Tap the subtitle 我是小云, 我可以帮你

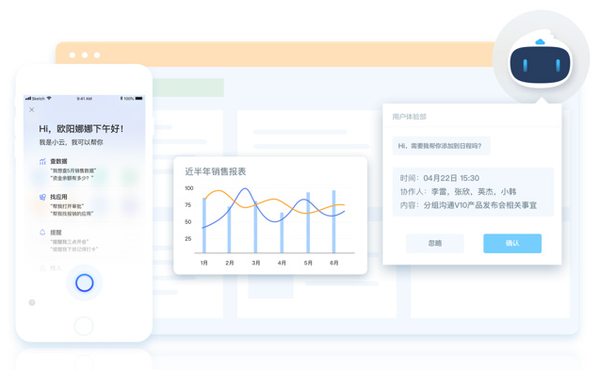71,142
